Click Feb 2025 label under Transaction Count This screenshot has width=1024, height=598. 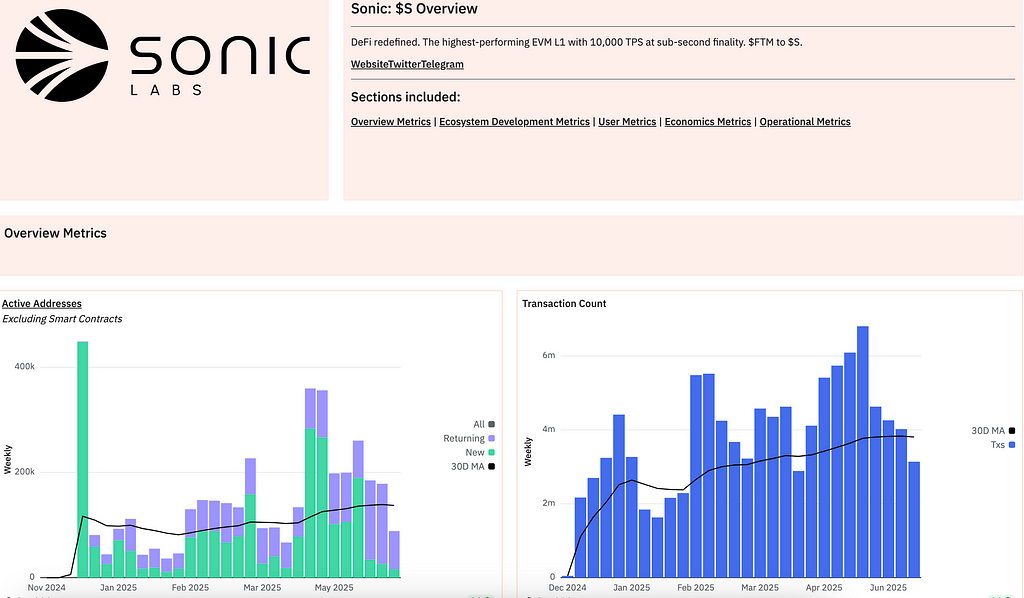696,588
